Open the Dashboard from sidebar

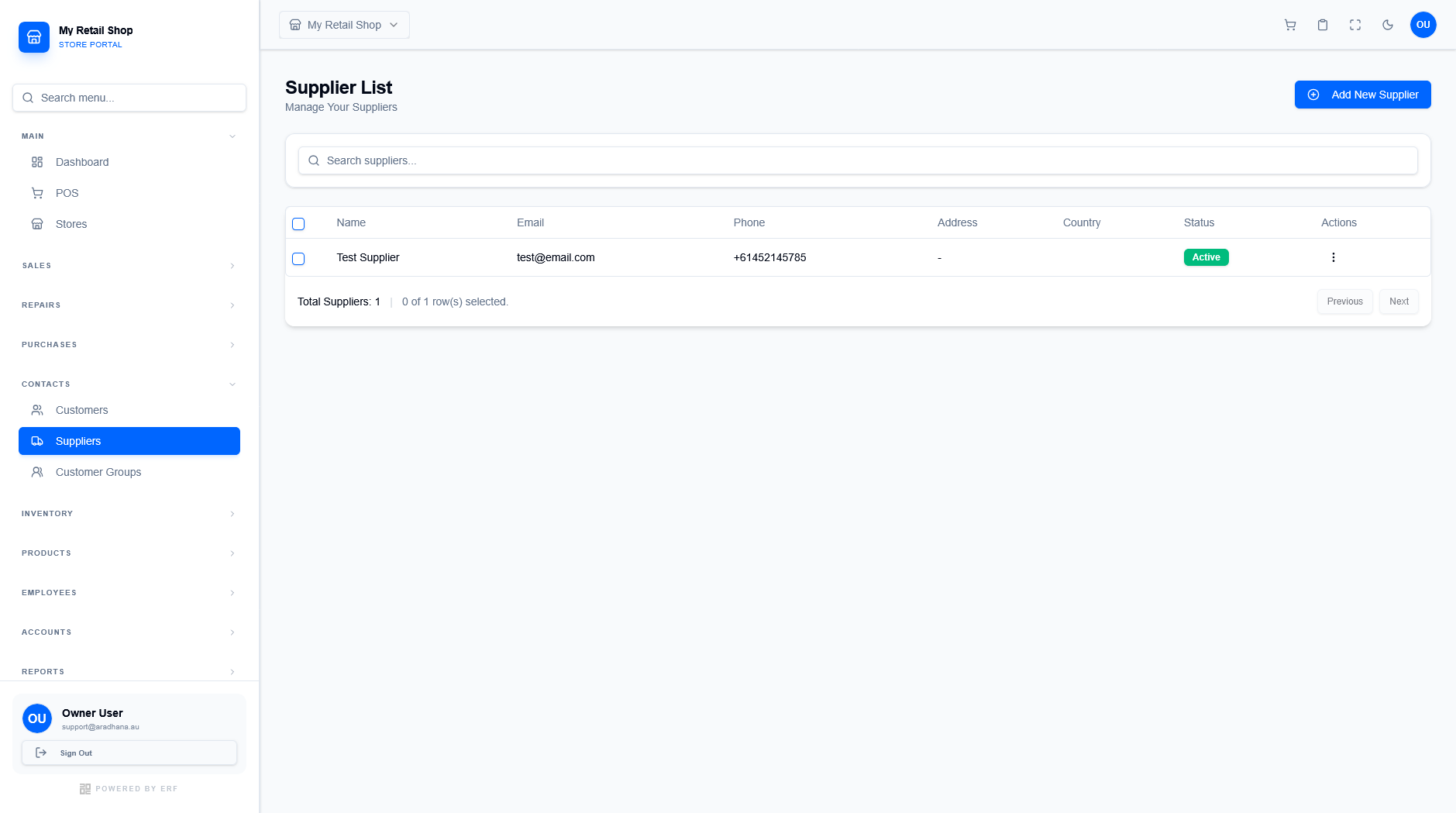tap(81, 162)
